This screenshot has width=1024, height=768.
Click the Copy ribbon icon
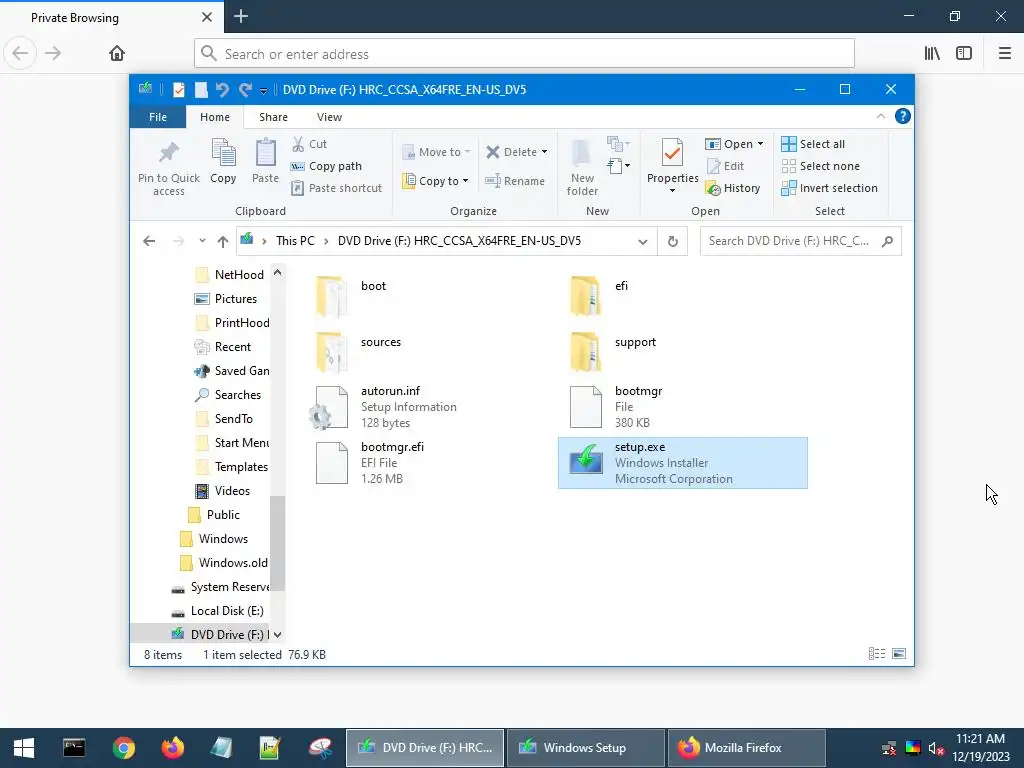[x=223, y=153]
